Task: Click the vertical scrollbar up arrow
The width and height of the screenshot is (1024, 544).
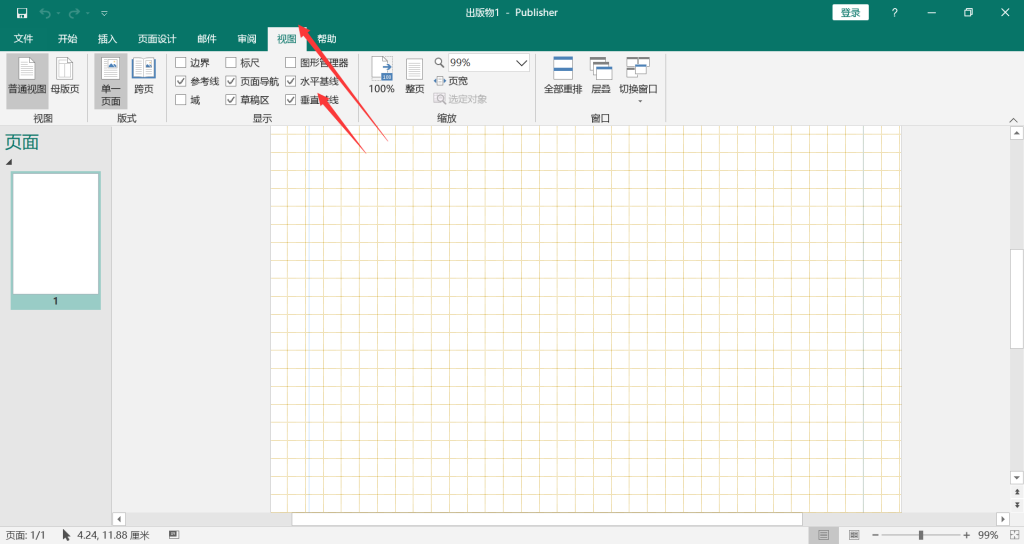Action: click(1016, 133)
